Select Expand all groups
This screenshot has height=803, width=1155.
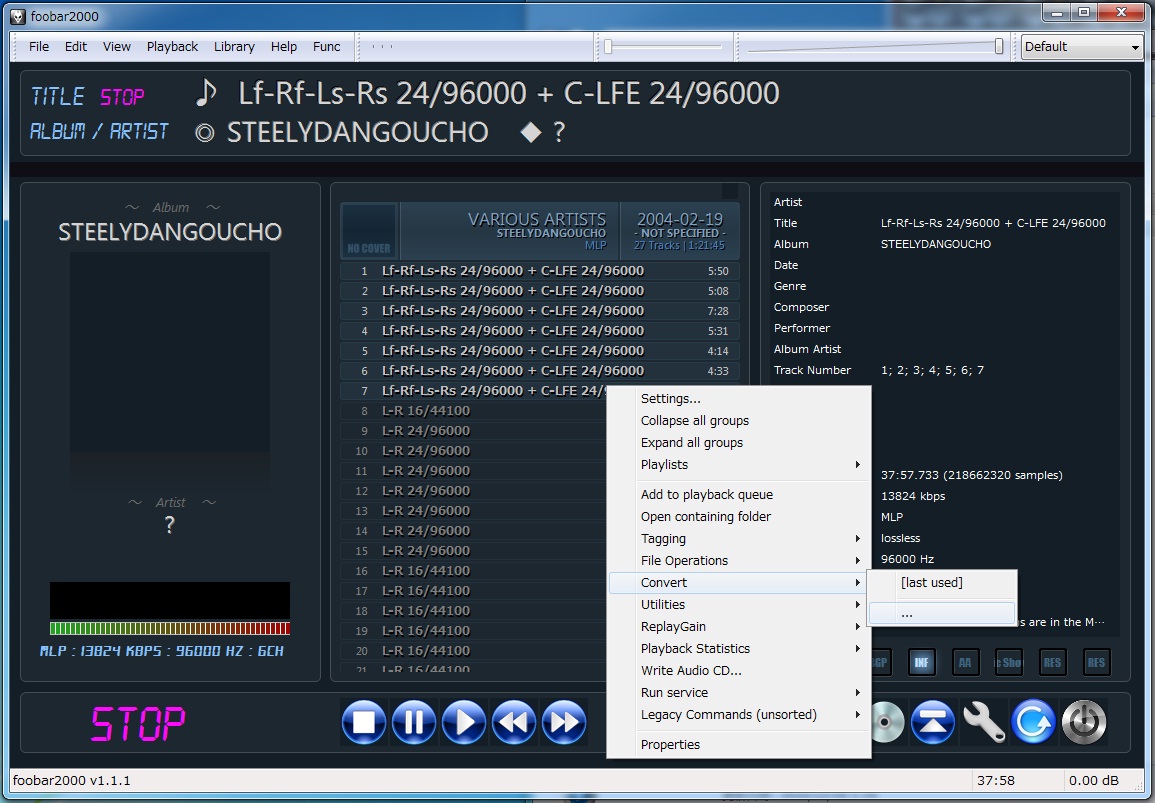pos(739,443)
